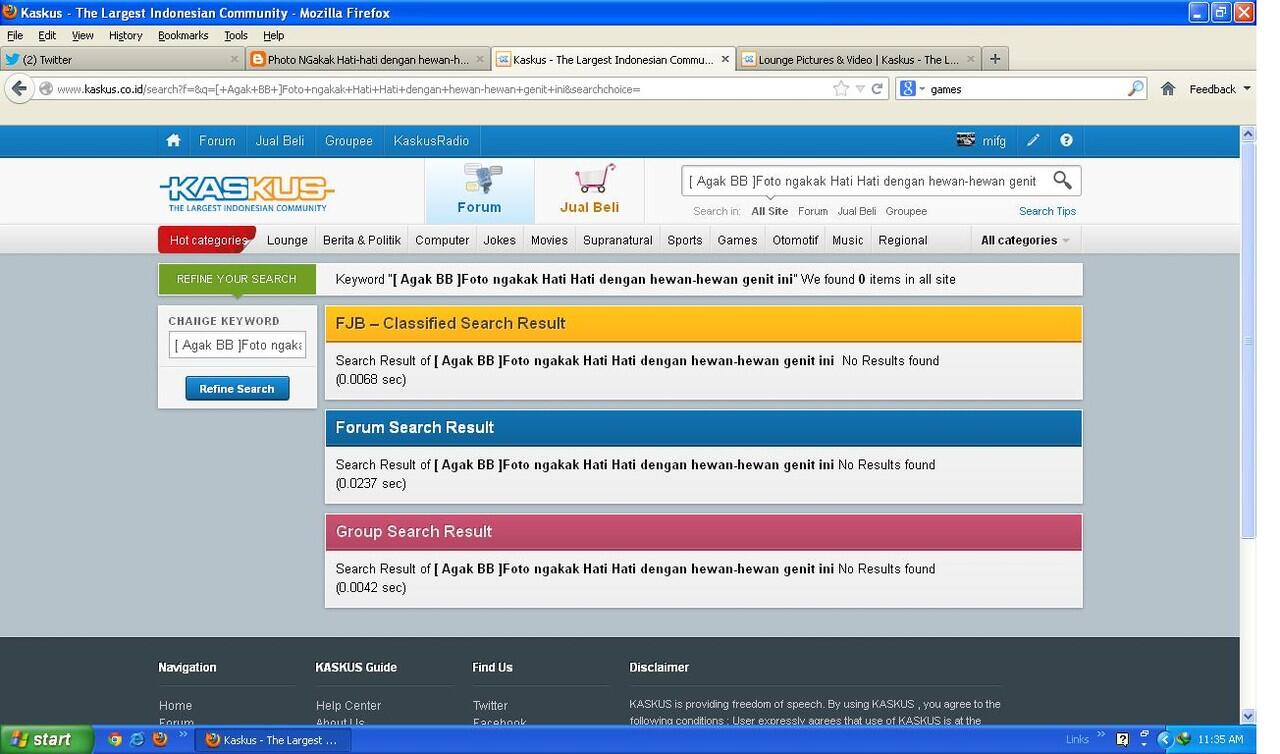
Task: Click the question mark help icon
Action: (x=1066, y=141)
